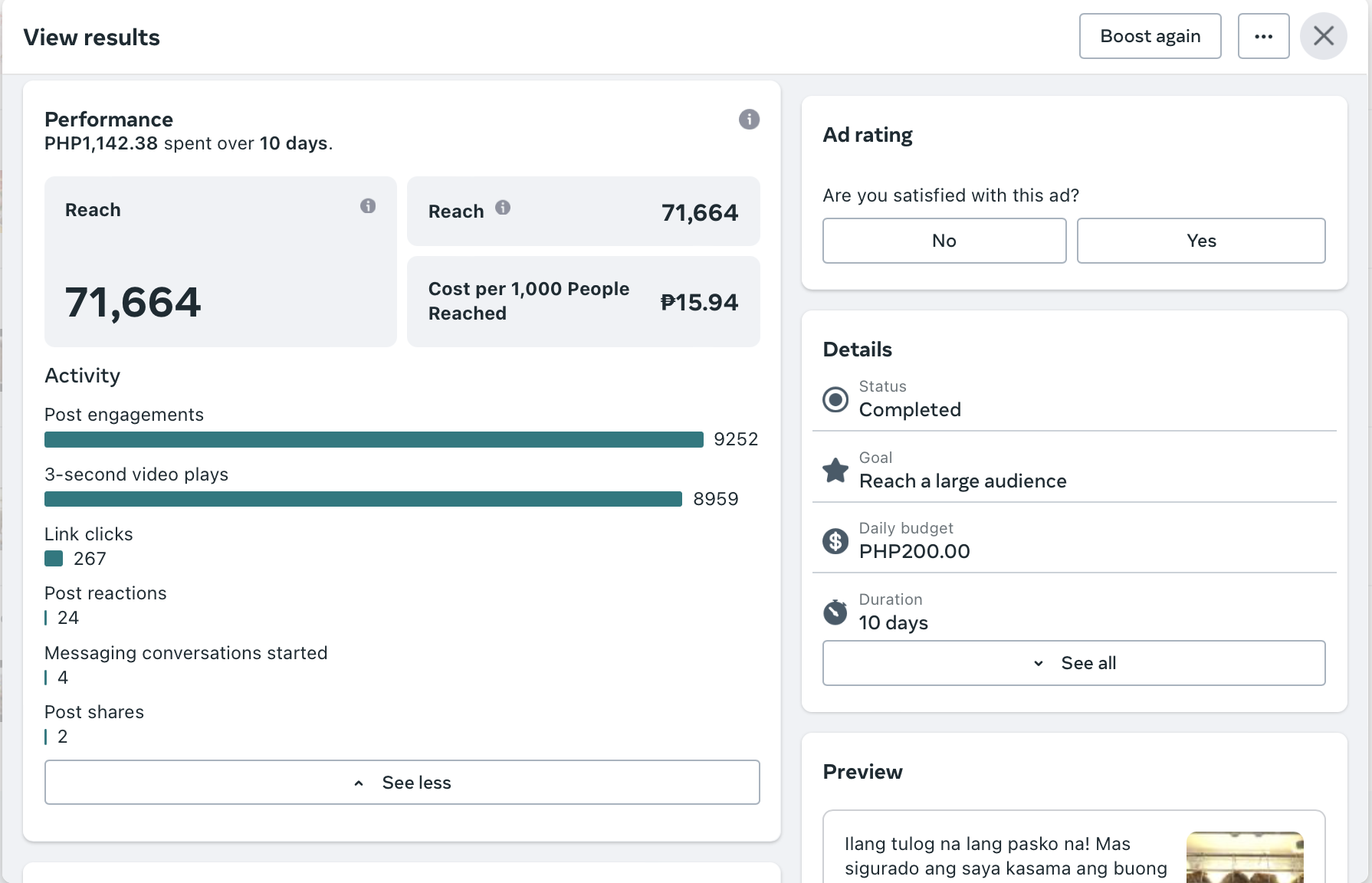Click the Completed status radio icon
The image size is (1372, 883).
(x=835, y=399)
